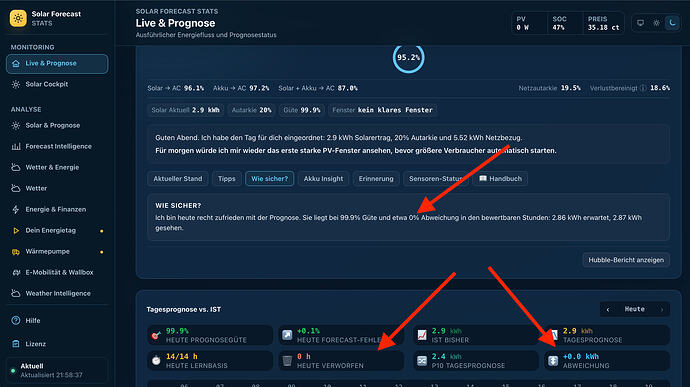
Task: Click the Heute date selector label
Action: tap(635, 309)
